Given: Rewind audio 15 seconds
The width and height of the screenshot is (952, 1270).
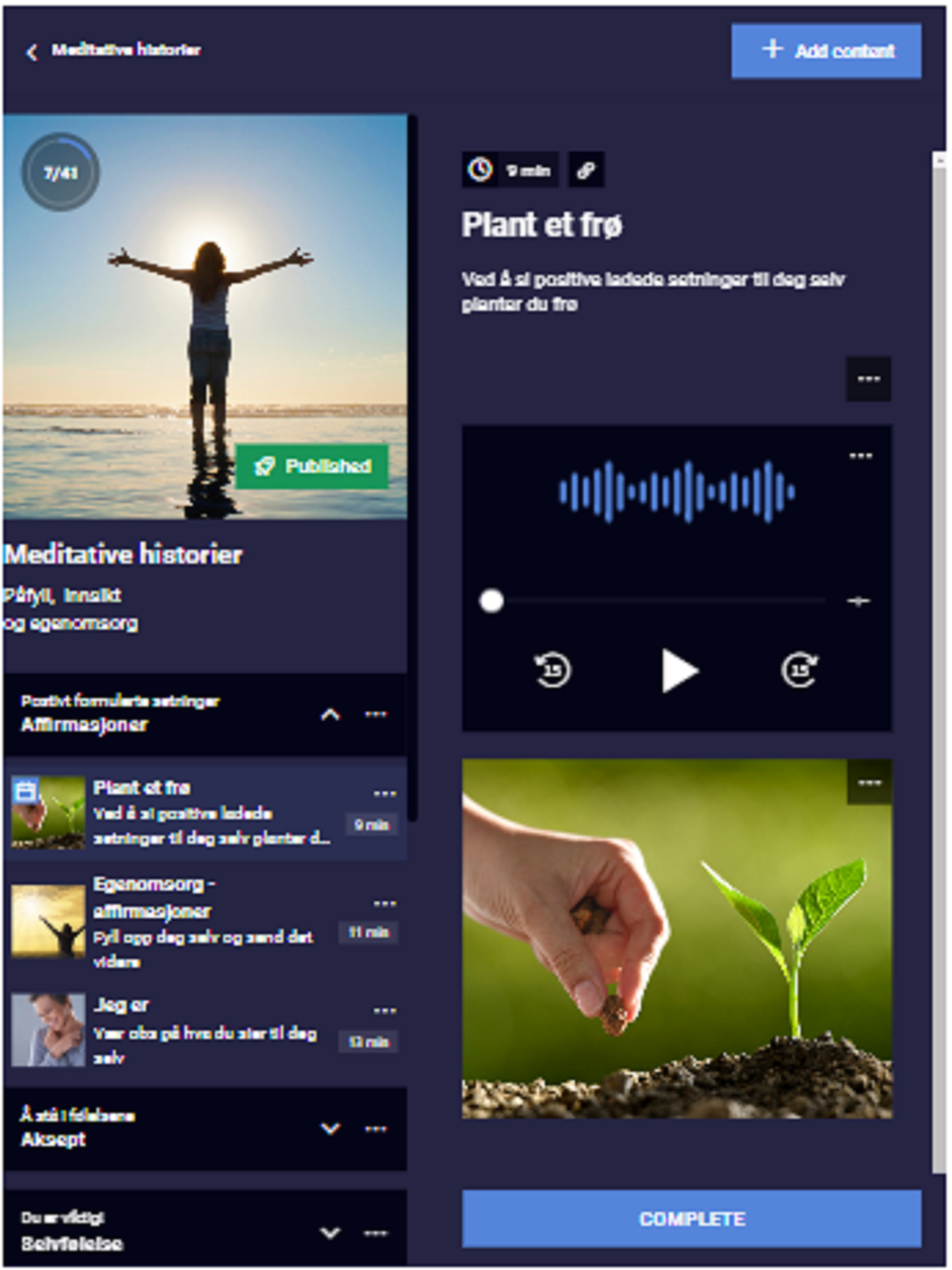Looking at the screenshot, I should [x=552, y=669].
